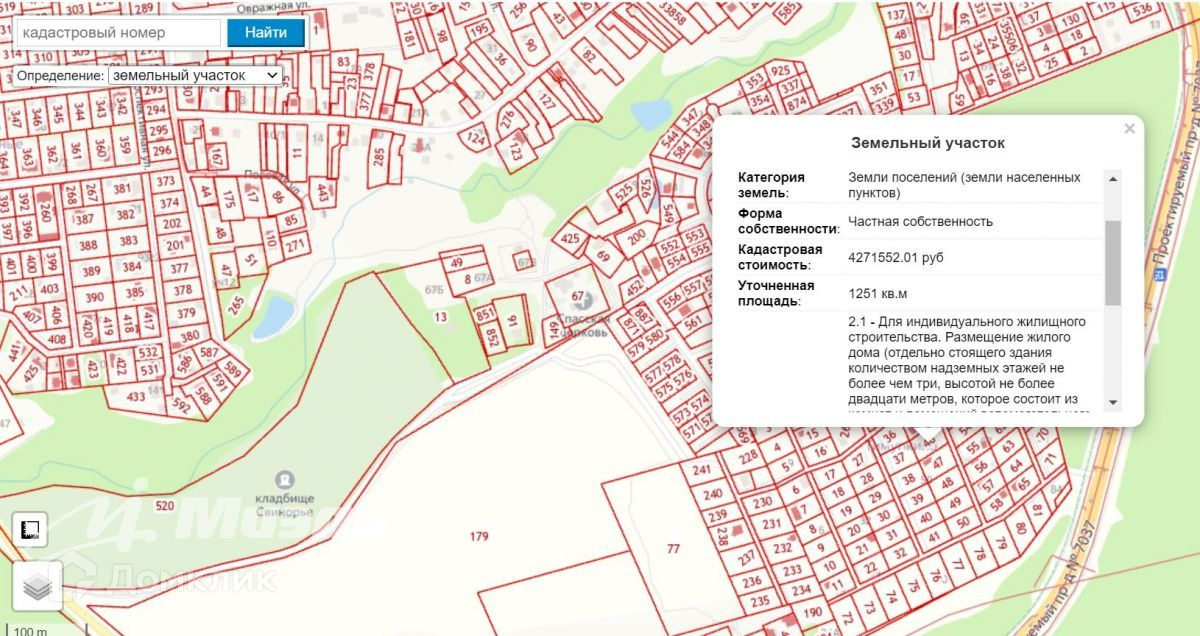1200x636 pixels.
Task: Select land parcel 532 on map
Action: 148,353
